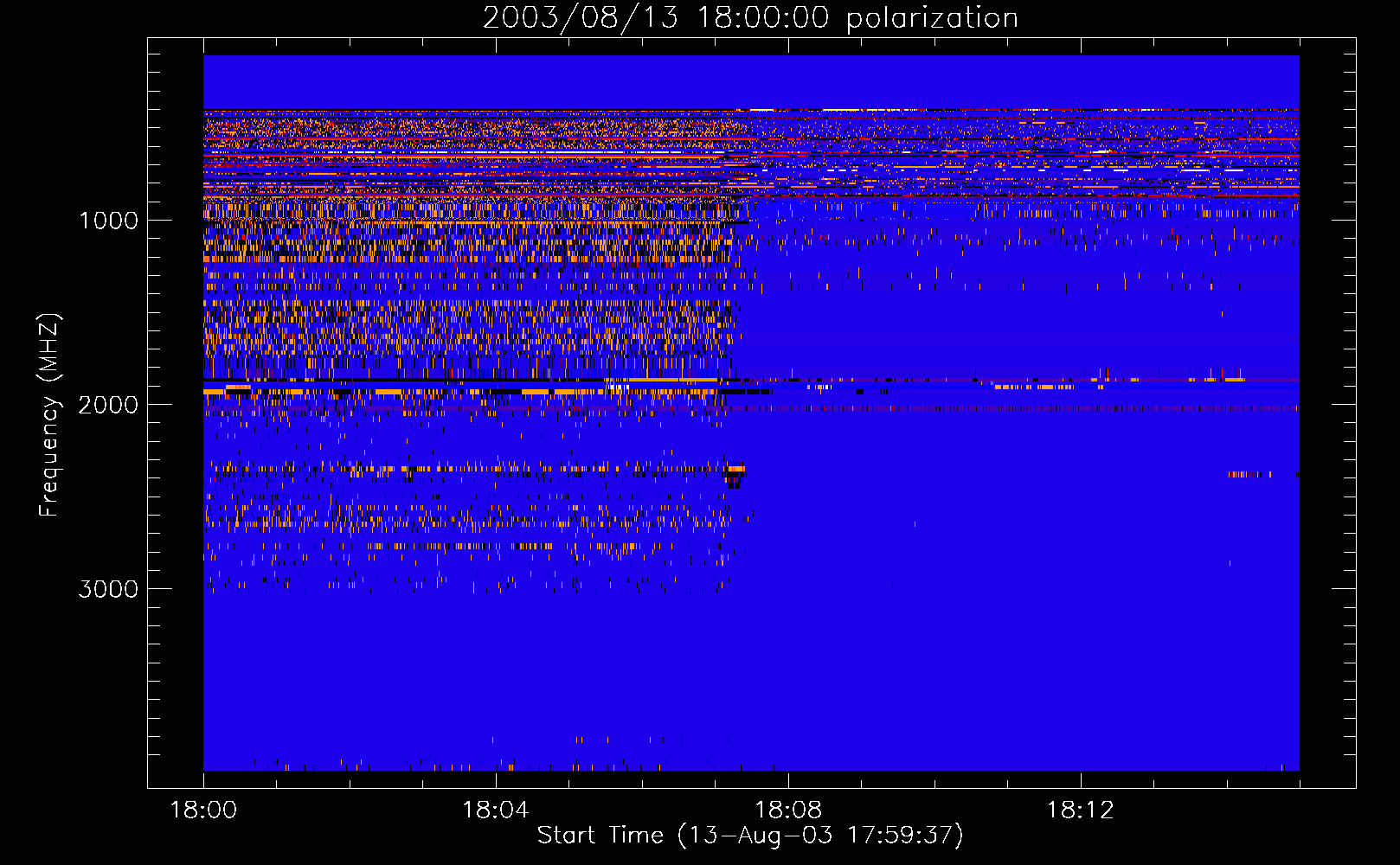
Task: Click the 1000 frequency tick label
Action: pyautogui.click(x=109, y=221)
